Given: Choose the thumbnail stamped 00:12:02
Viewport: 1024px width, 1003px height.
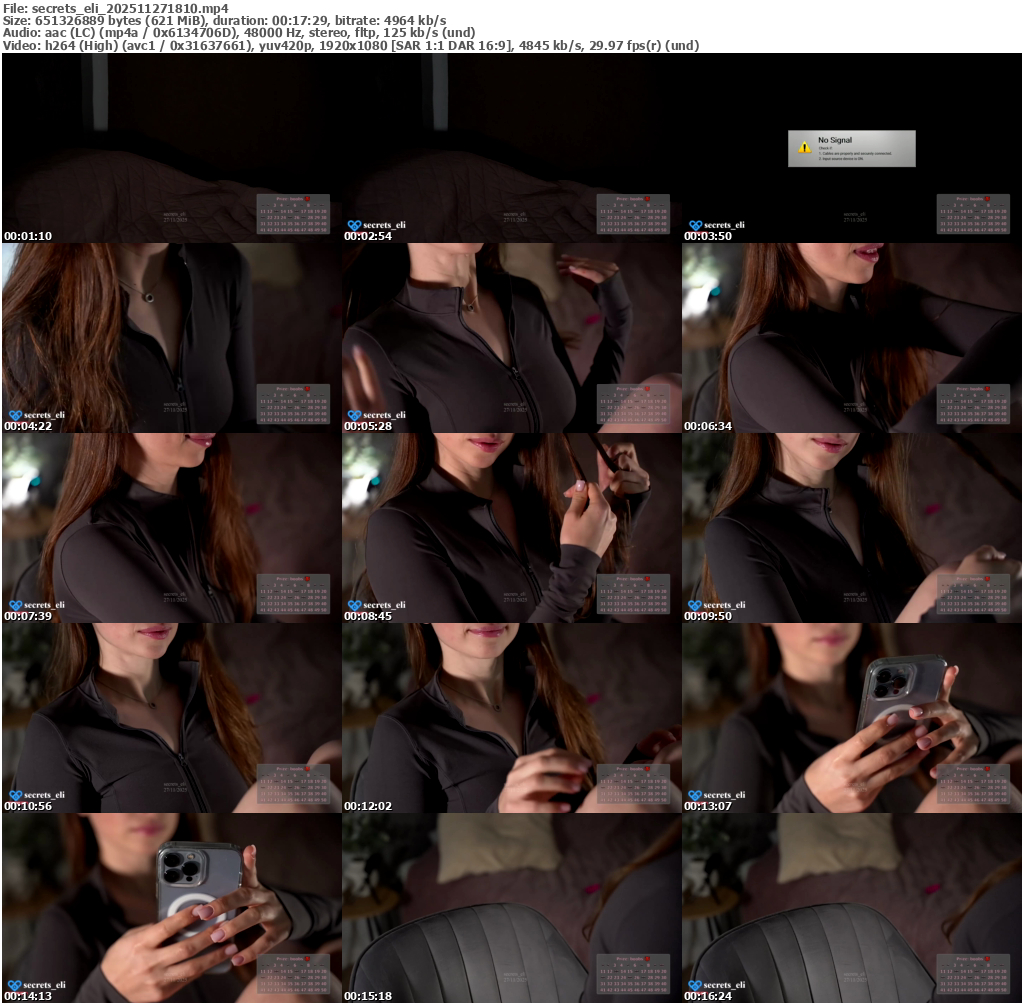Looking at the screenshot, I should (512, 718).
